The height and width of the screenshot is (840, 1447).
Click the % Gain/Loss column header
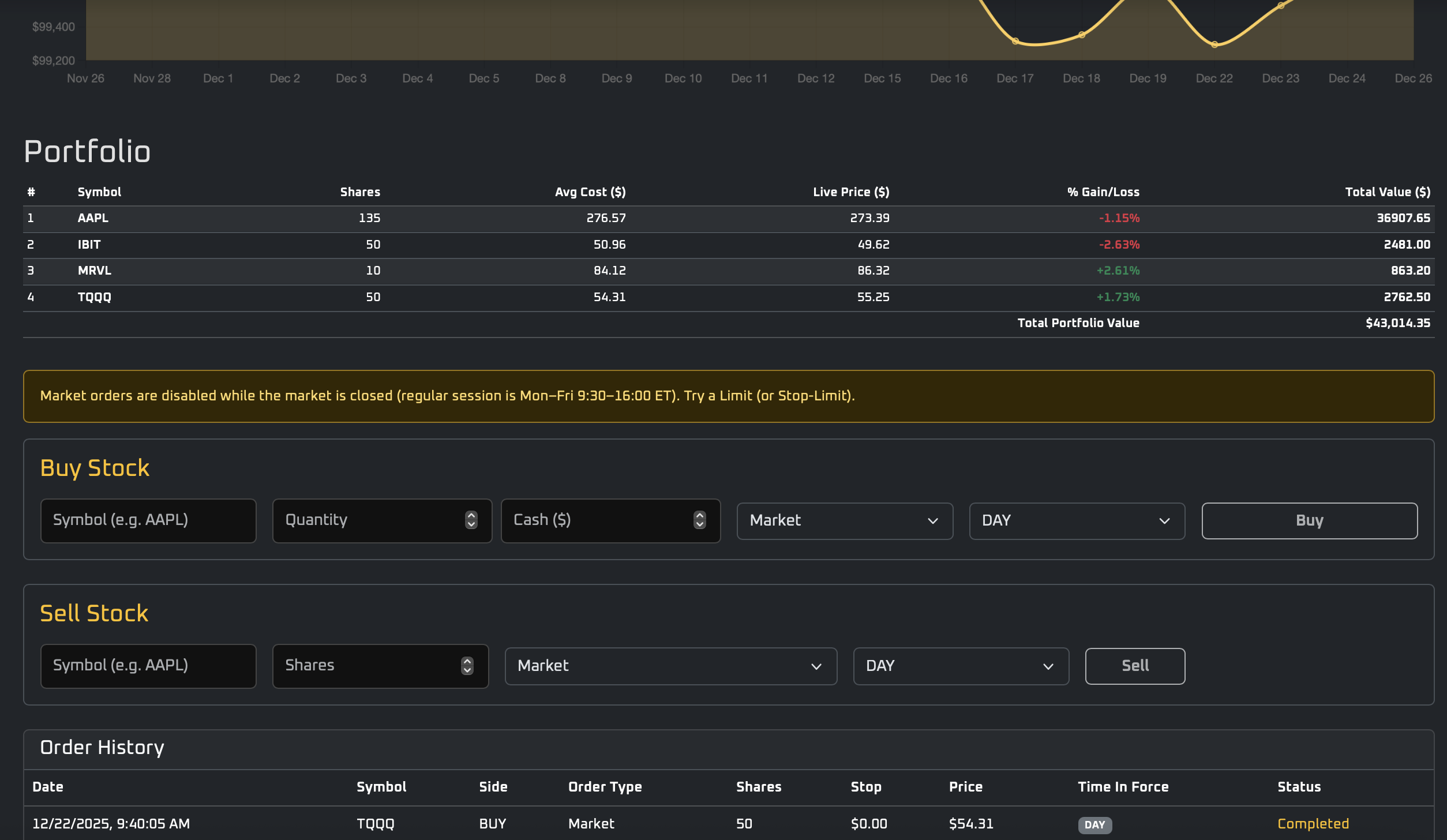click(x=1103, y=192)
